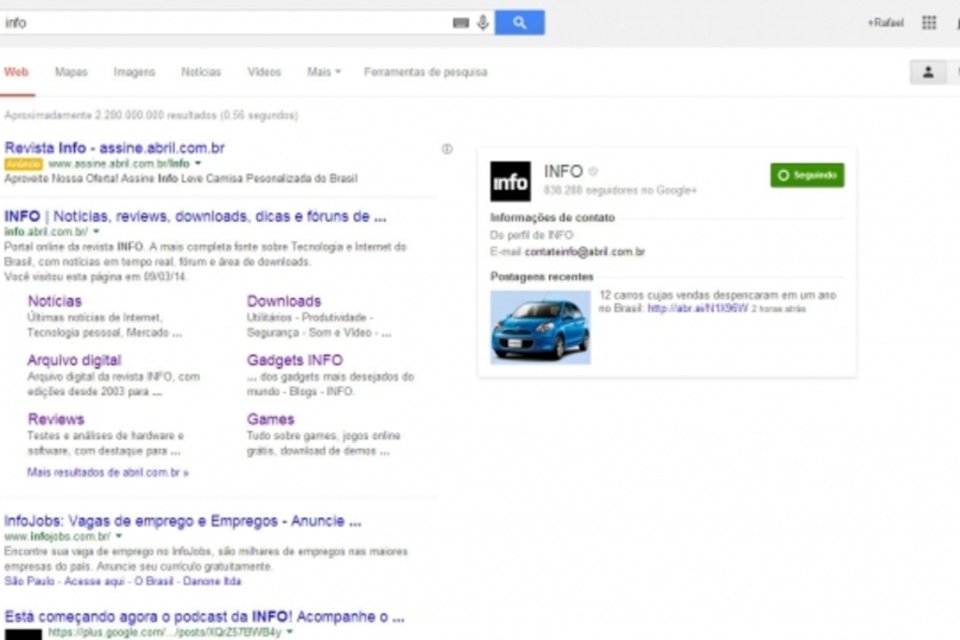Click the verified badge beside INFO

(593, 172)
